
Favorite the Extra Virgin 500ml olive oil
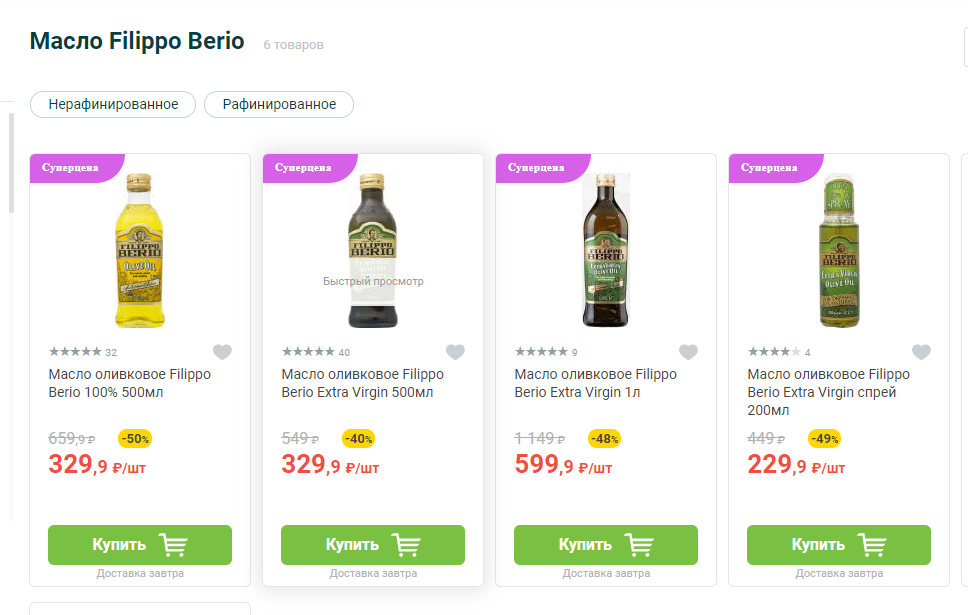455,352
